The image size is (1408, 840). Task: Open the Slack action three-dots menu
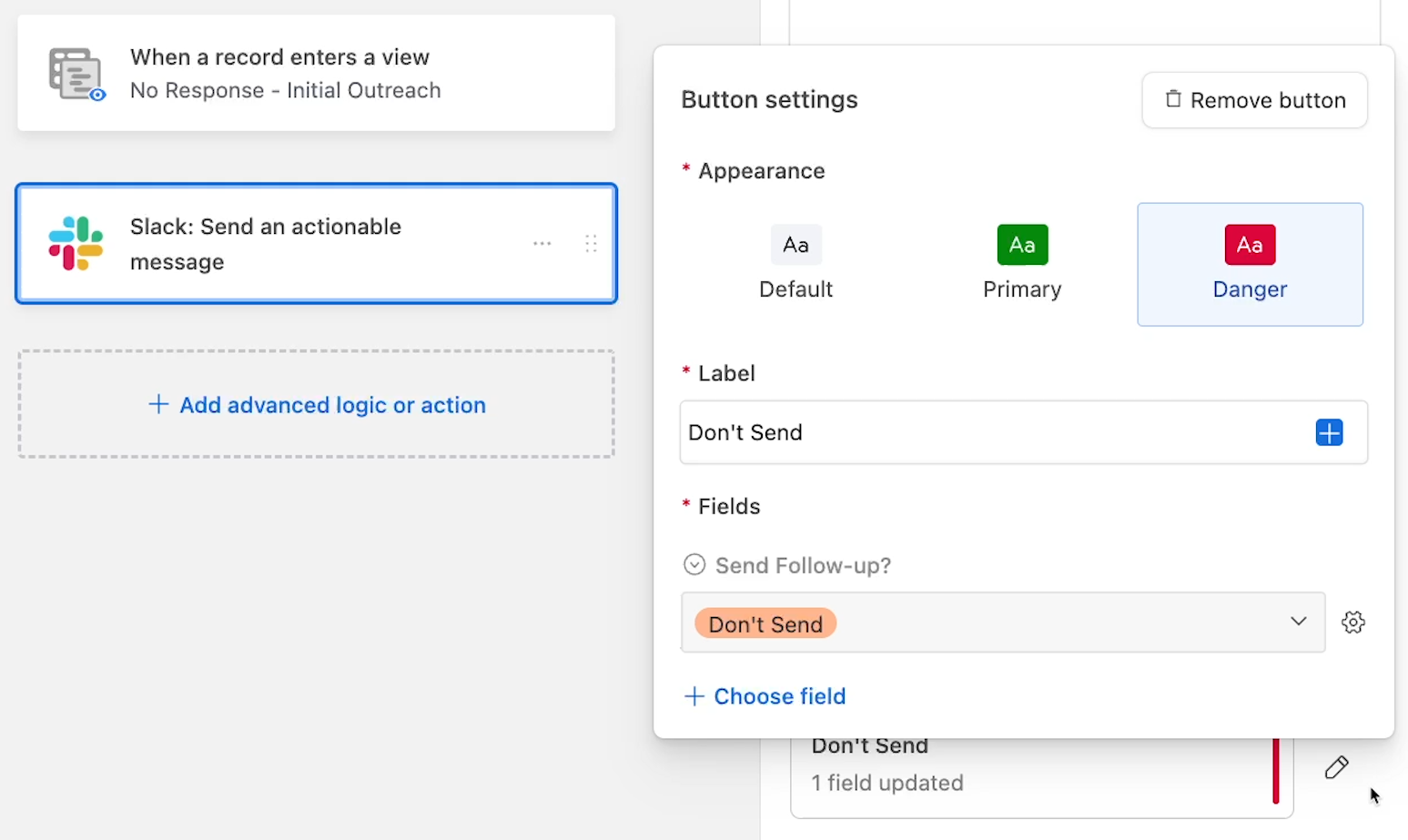tap(542, 243)
